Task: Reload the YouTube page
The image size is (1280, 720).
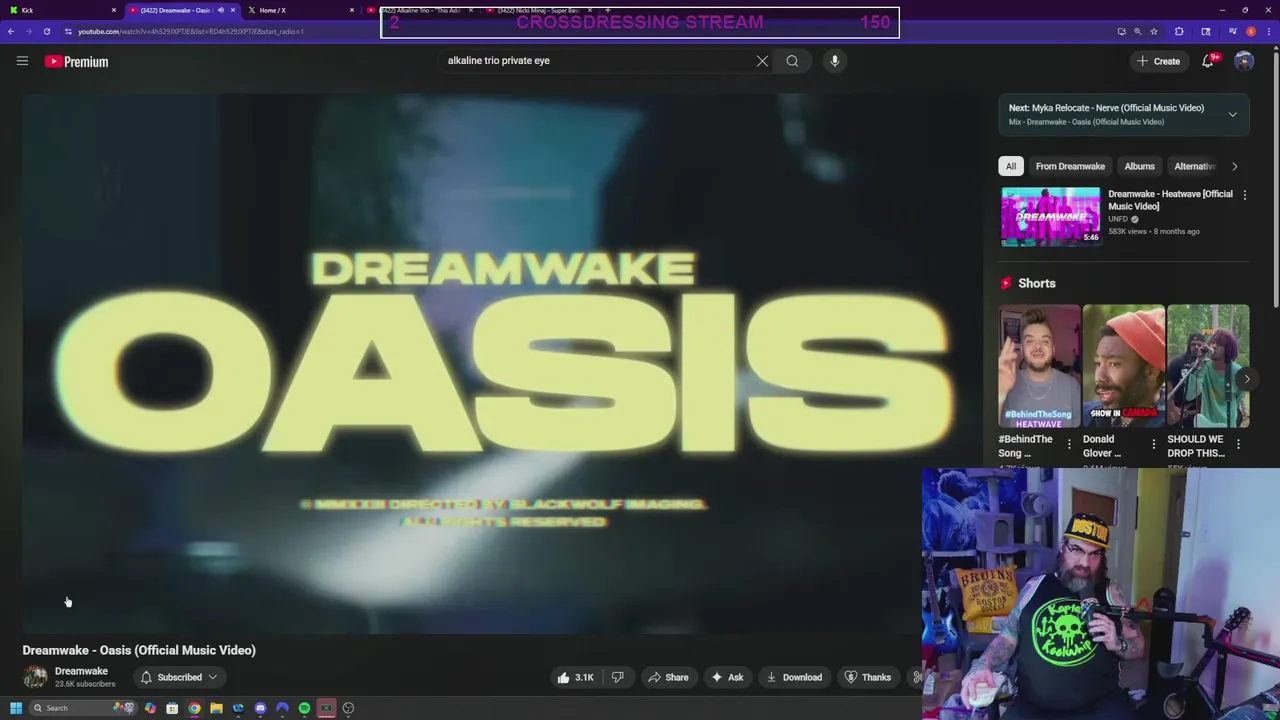Action: pyautogui.click(x=46, y=31)
